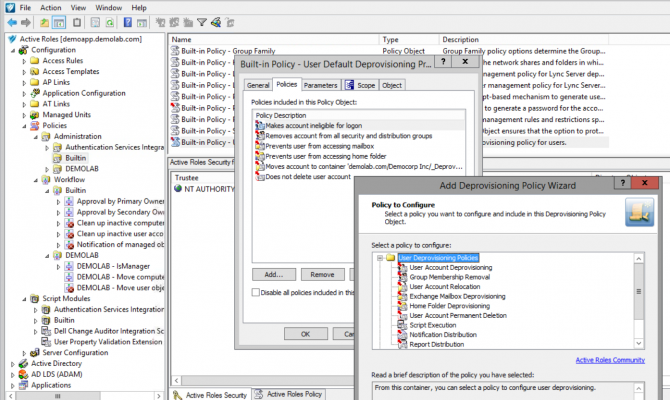Click the Filter funnel toolbar icon
Viewport: 670px width, 400px height.
[x=202, y=22]
